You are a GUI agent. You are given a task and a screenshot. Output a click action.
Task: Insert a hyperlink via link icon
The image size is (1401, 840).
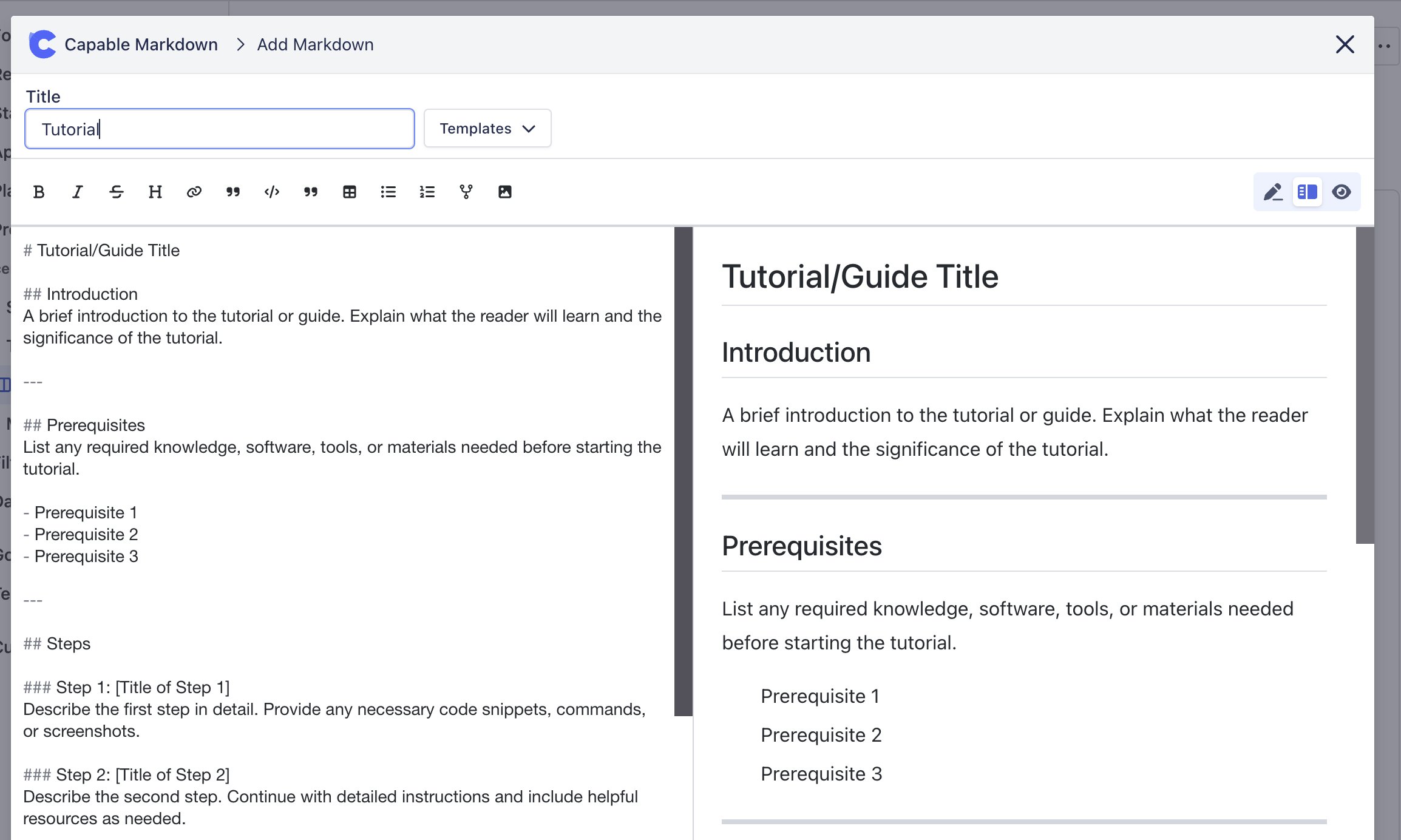point(194,192)
